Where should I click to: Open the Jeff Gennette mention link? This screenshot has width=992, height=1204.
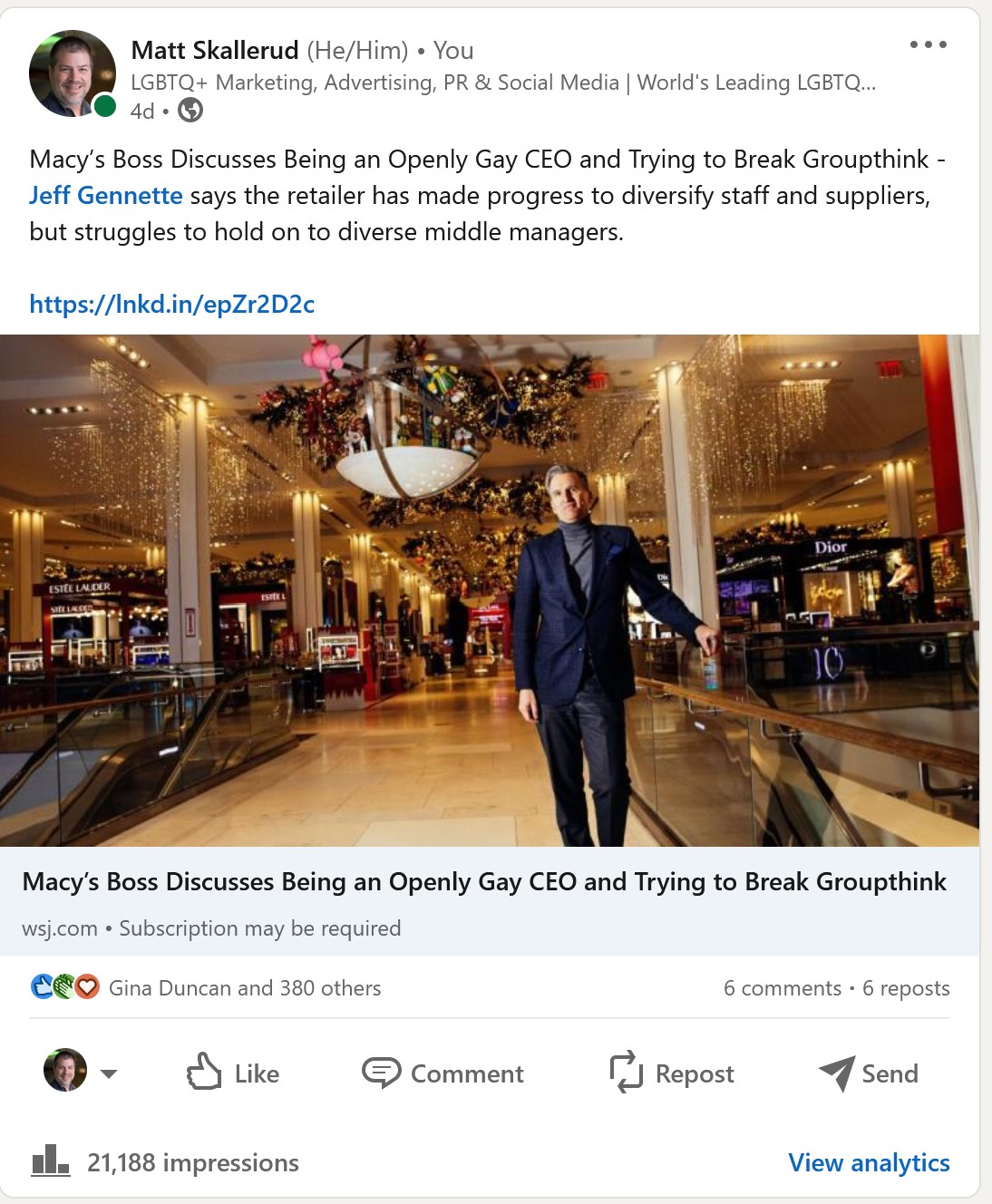[x=106, y=196]
